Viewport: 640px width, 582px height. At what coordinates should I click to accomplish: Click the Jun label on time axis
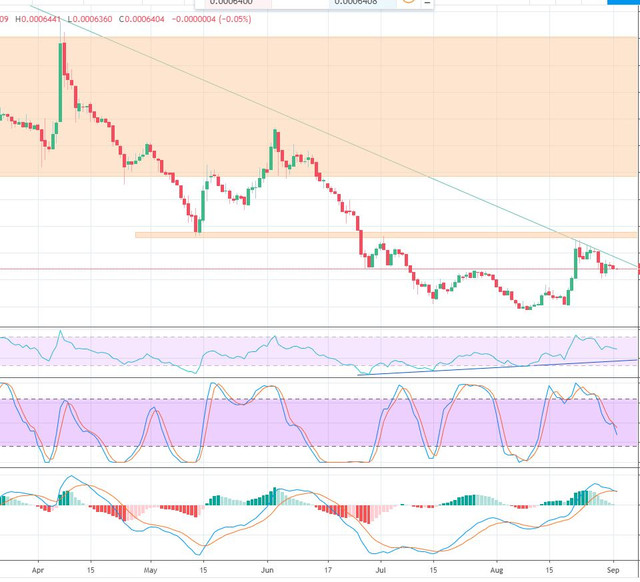click(267, 570)
